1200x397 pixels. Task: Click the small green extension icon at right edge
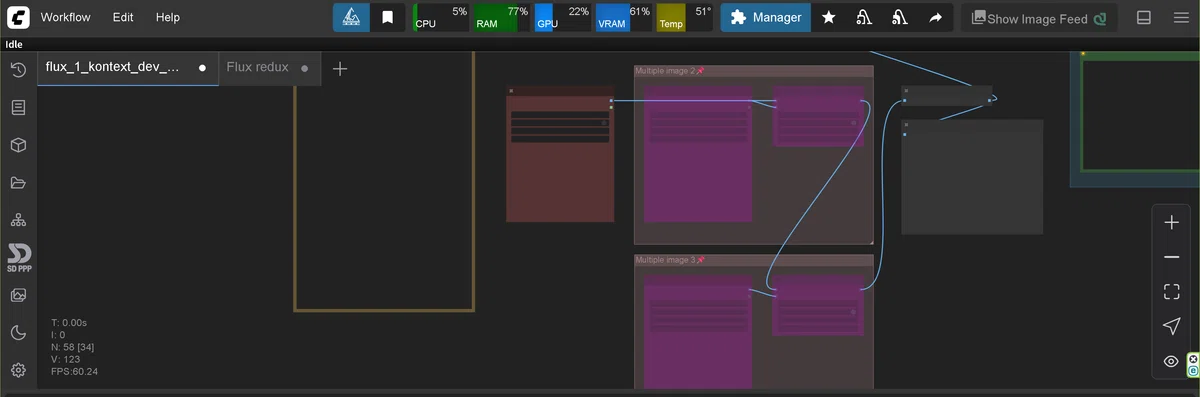(x=1194, y=370)
